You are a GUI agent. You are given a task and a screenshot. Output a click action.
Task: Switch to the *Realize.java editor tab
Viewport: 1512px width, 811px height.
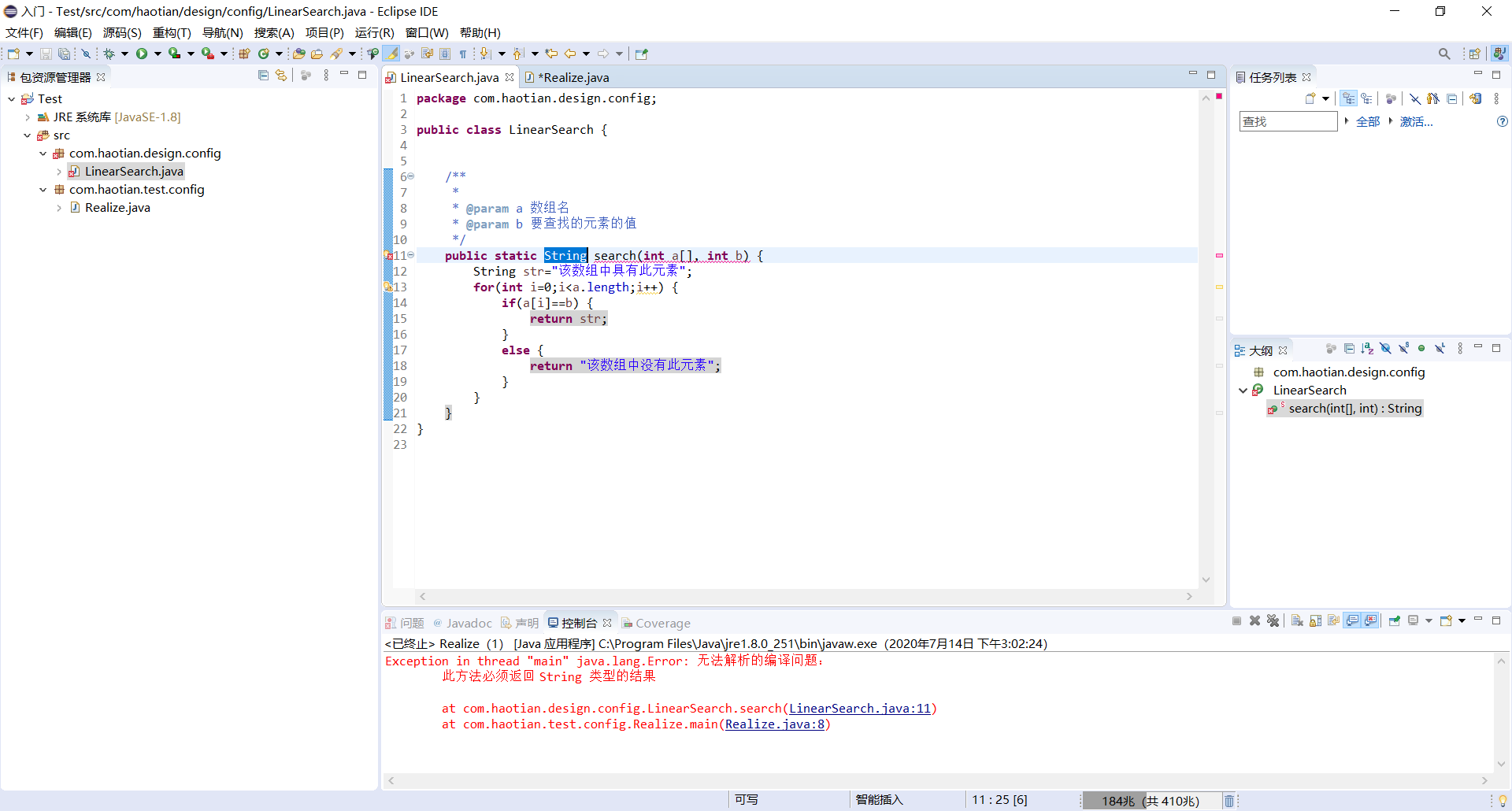coord(573,77)
